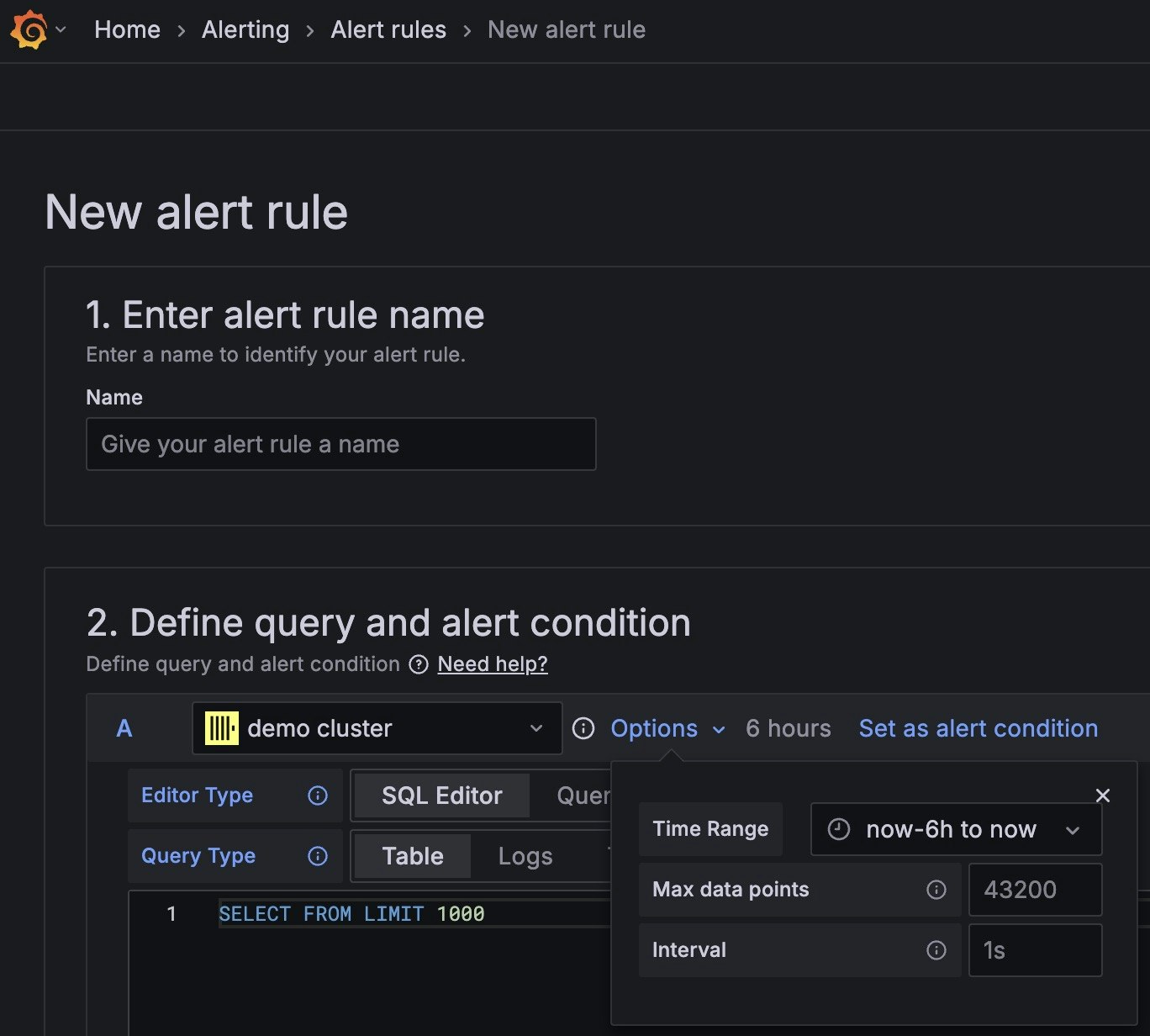The height and width of the screenshot is (1036, 1150).
Task: Click the clock icon in the time range picker
Action: [x=839, y=829]
